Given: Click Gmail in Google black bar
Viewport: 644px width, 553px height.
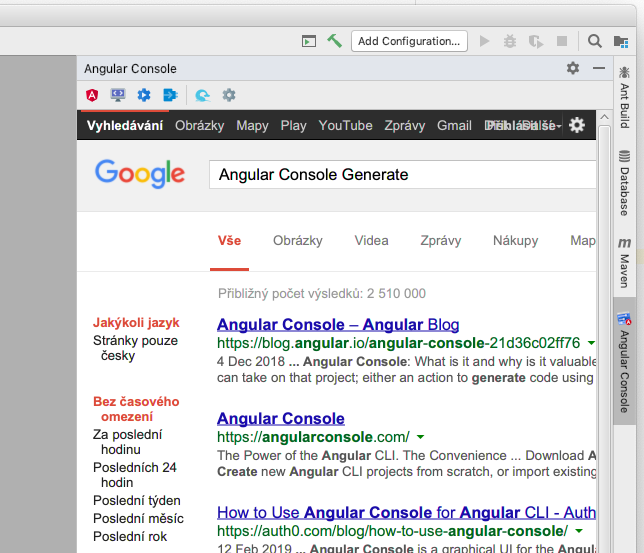Looking at the screenshot, I should pos(454,125).
